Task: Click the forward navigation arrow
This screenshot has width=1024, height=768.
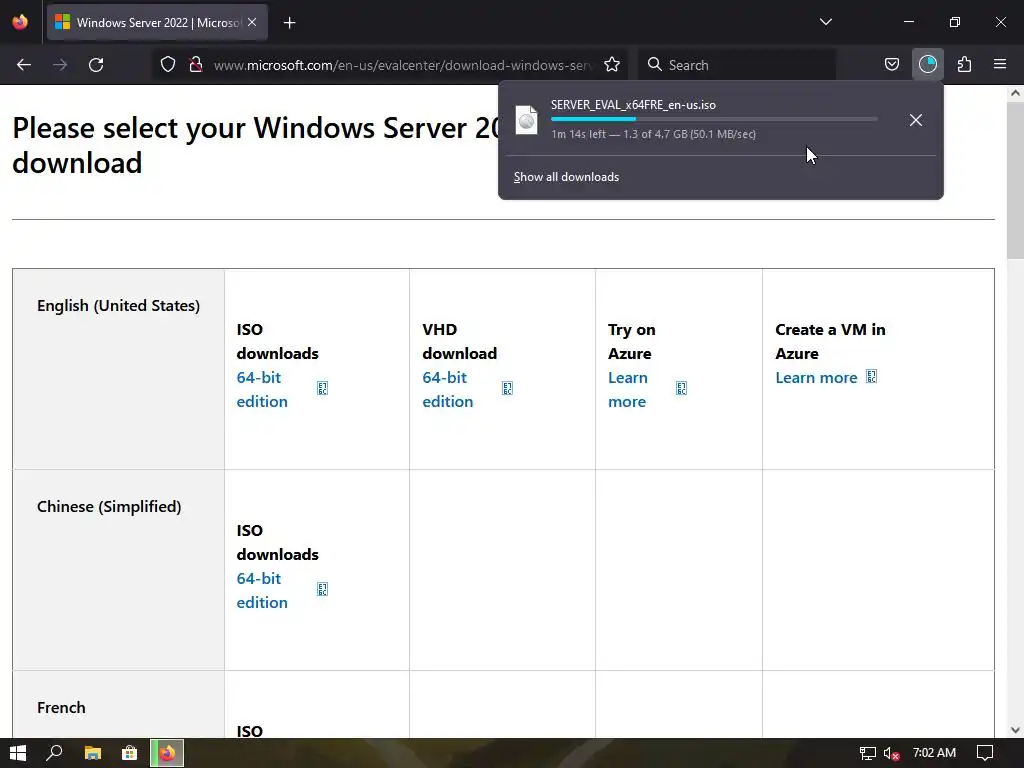Action: [60, 65]
